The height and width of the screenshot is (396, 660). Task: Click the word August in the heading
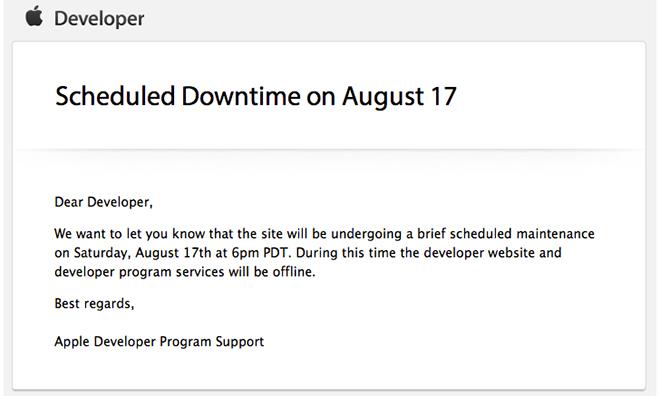pyautogui.click(x=383, y=97)
